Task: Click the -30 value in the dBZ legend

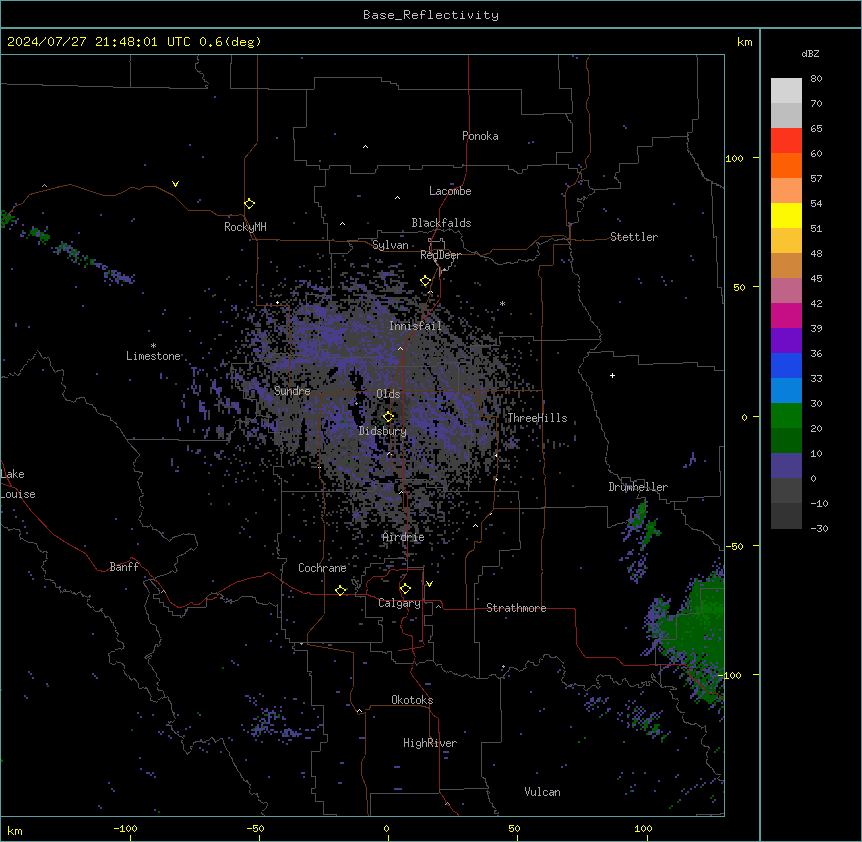Action: click(819, 529)
